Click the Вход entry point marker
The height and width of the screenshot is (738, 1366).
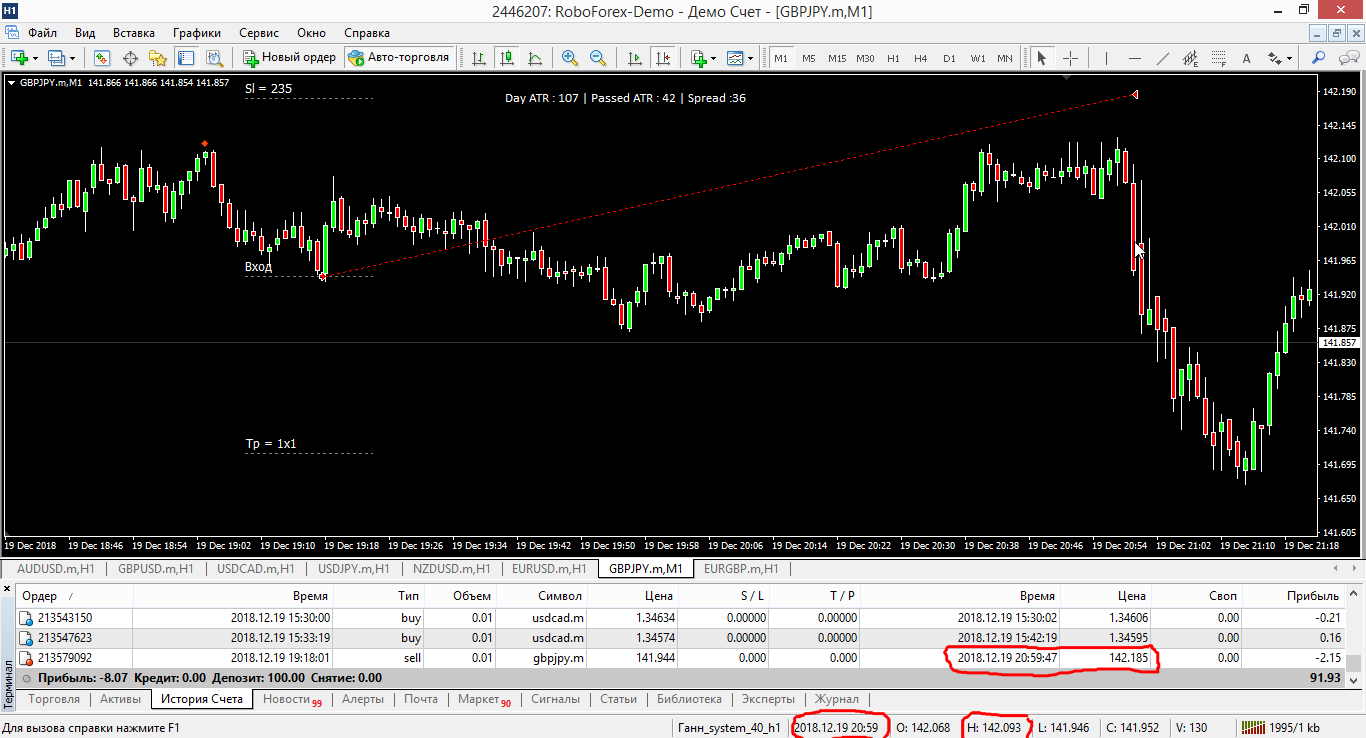(x=322, y=277)
